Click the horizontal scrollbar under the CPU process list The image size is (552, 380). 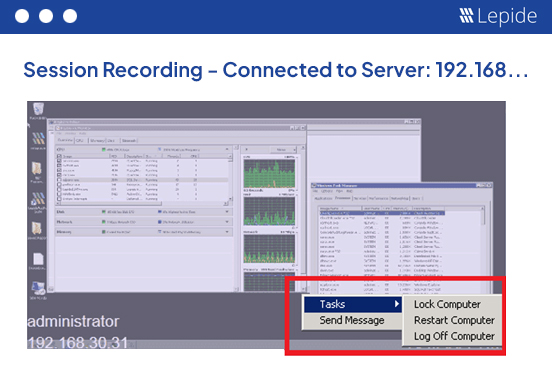tap(142, 204)
